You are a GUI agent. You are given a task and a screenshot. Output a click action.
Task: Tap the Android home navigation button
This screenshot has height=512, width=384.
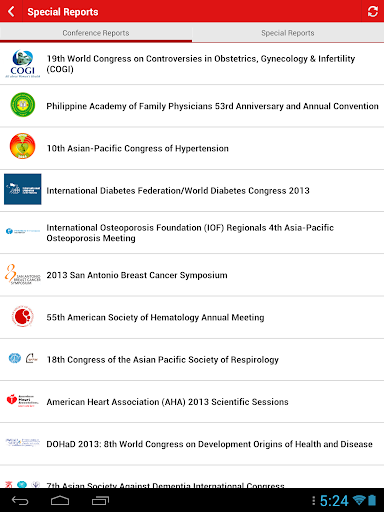pos(60,500)
